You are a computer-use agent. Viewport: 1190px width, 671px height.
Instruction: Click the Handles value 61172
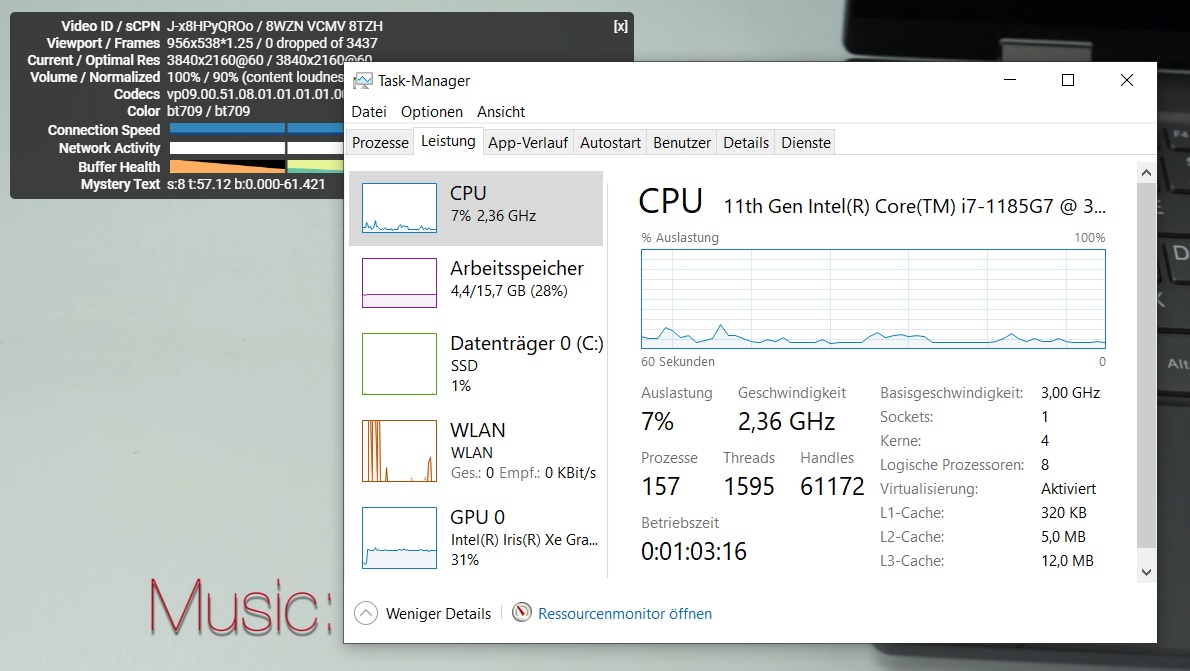click(832, 487)
